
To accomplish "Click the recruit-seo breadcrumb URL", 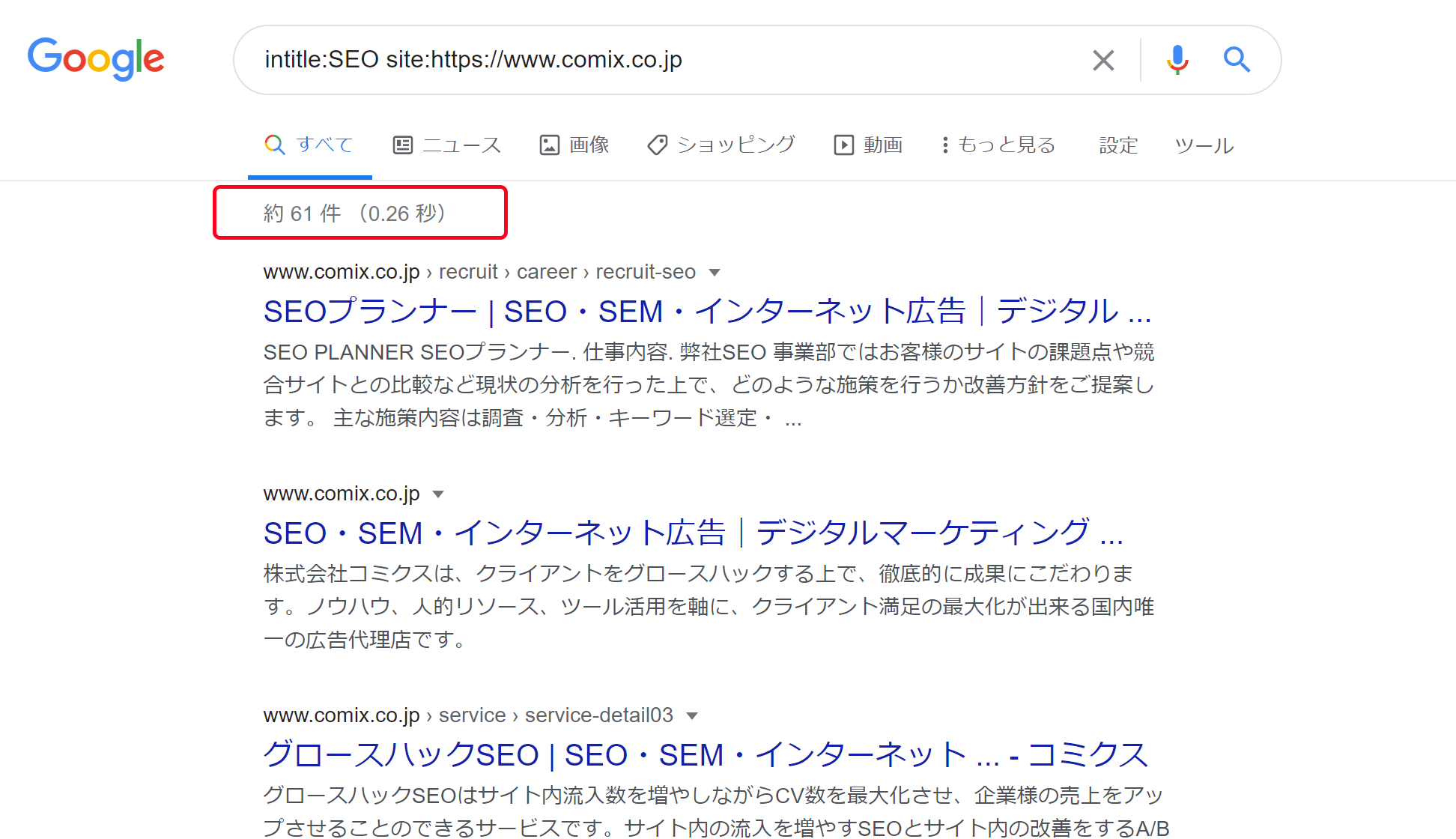I will coord(479,272).
